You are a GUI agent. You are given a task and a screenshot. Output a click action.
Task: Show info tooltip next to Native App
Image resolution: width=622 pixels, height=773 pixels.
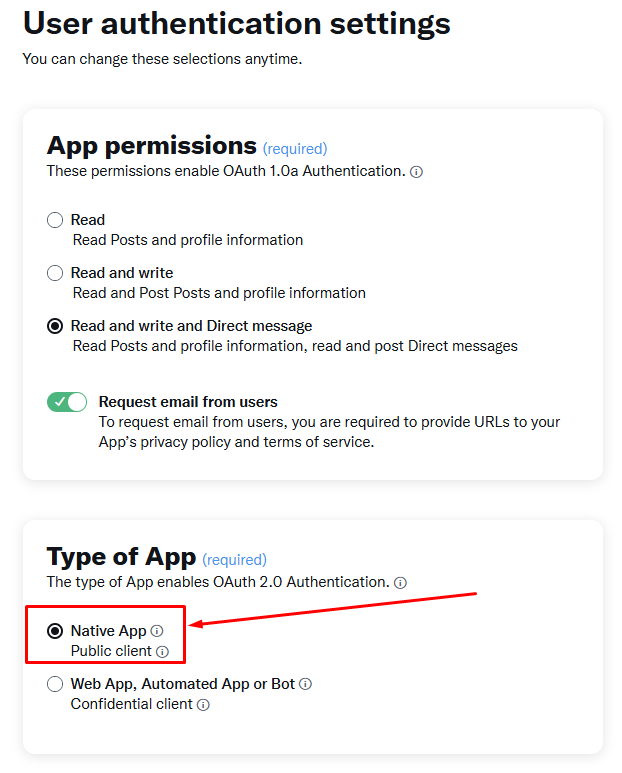pyautogui.click(x=157, y=631)
